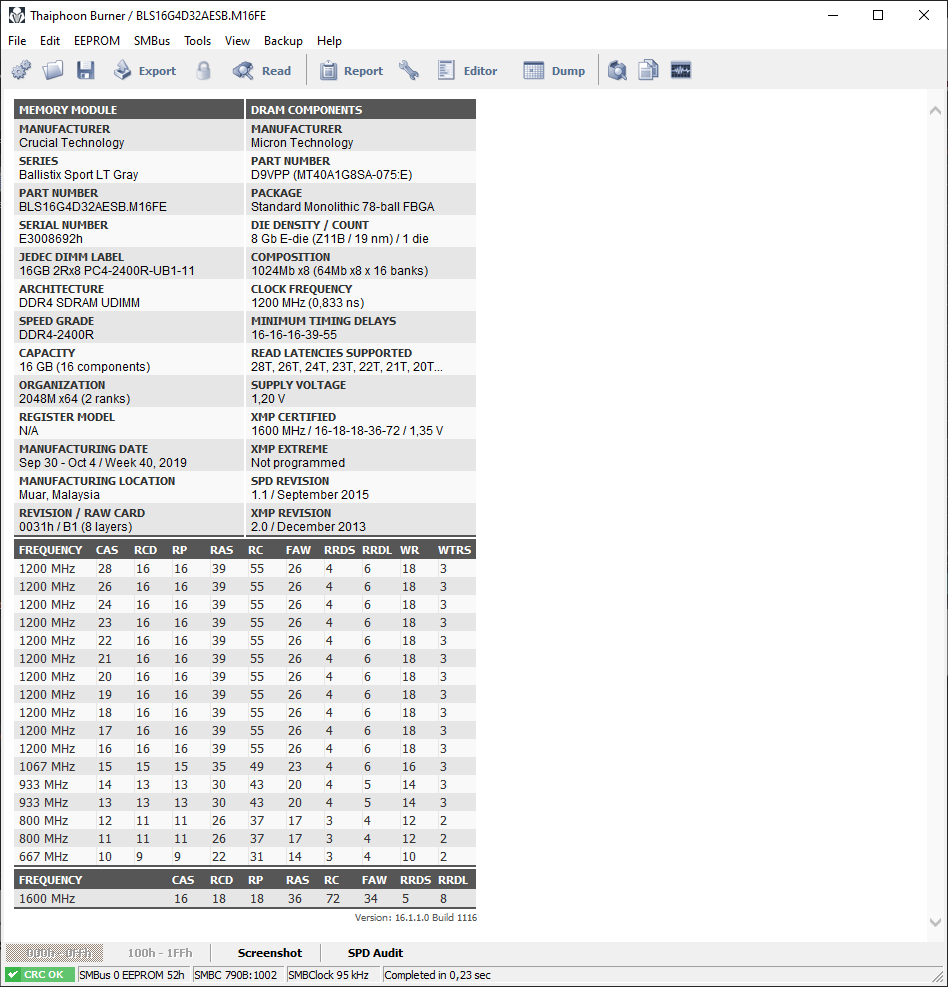Click scrollbar up arrow
The height and width of the screenshot is (987, 948).
(935, 111)
